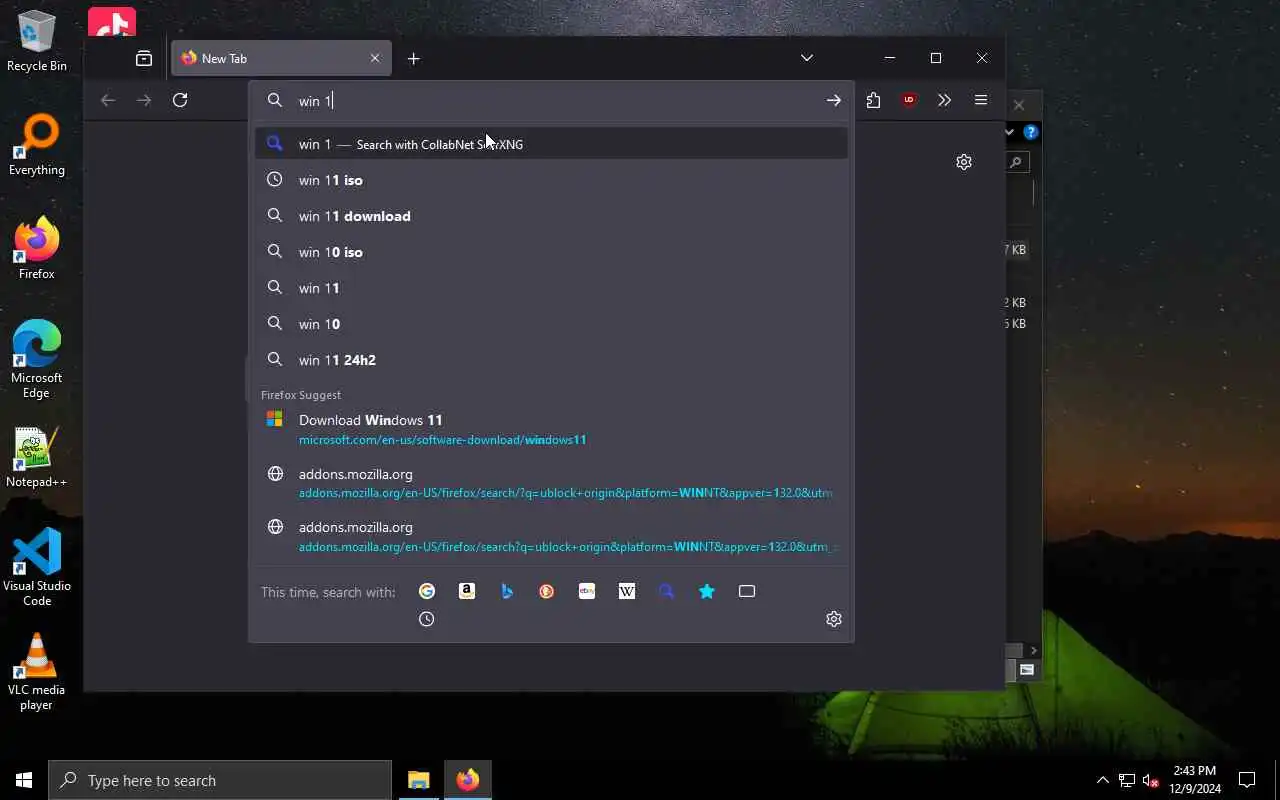Open Recycle Bin desktop icon
Image resolution: width=1280 pixels, height=800 pixels.
click(x=37, y=41)
